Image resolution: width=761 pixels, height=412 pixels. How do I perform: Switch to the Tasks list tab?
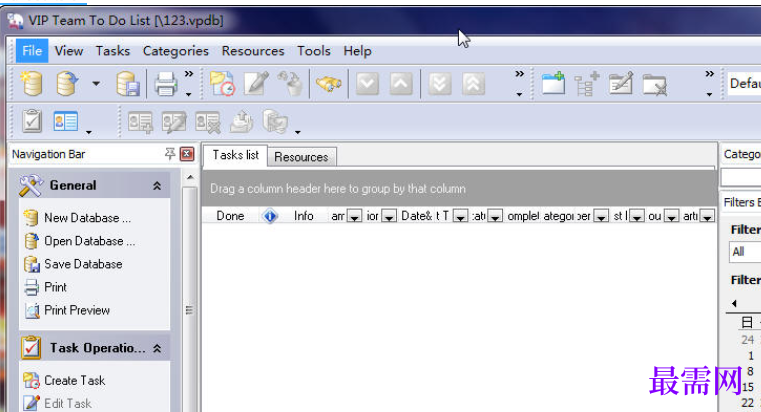point(235,155)
